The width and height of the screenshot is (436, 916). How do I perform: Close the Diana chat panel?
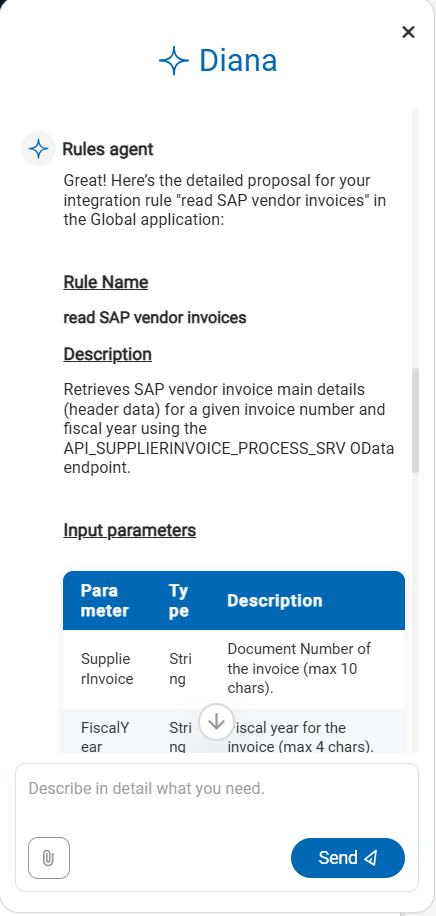(x=408, y=32)
